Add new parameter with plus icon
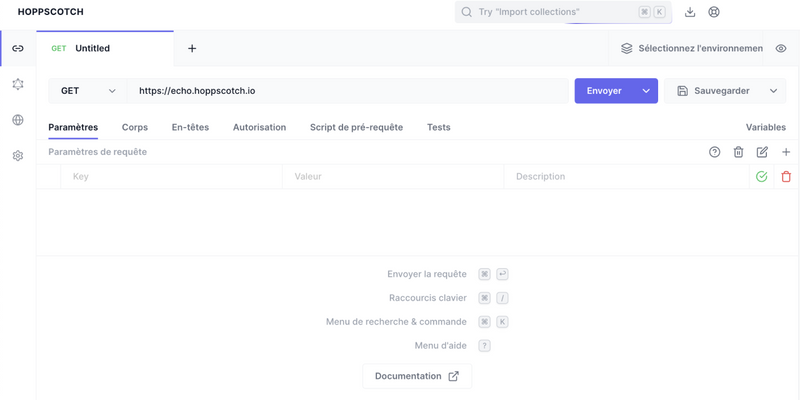Screen dimensions: 800x400 click(786, 152)
